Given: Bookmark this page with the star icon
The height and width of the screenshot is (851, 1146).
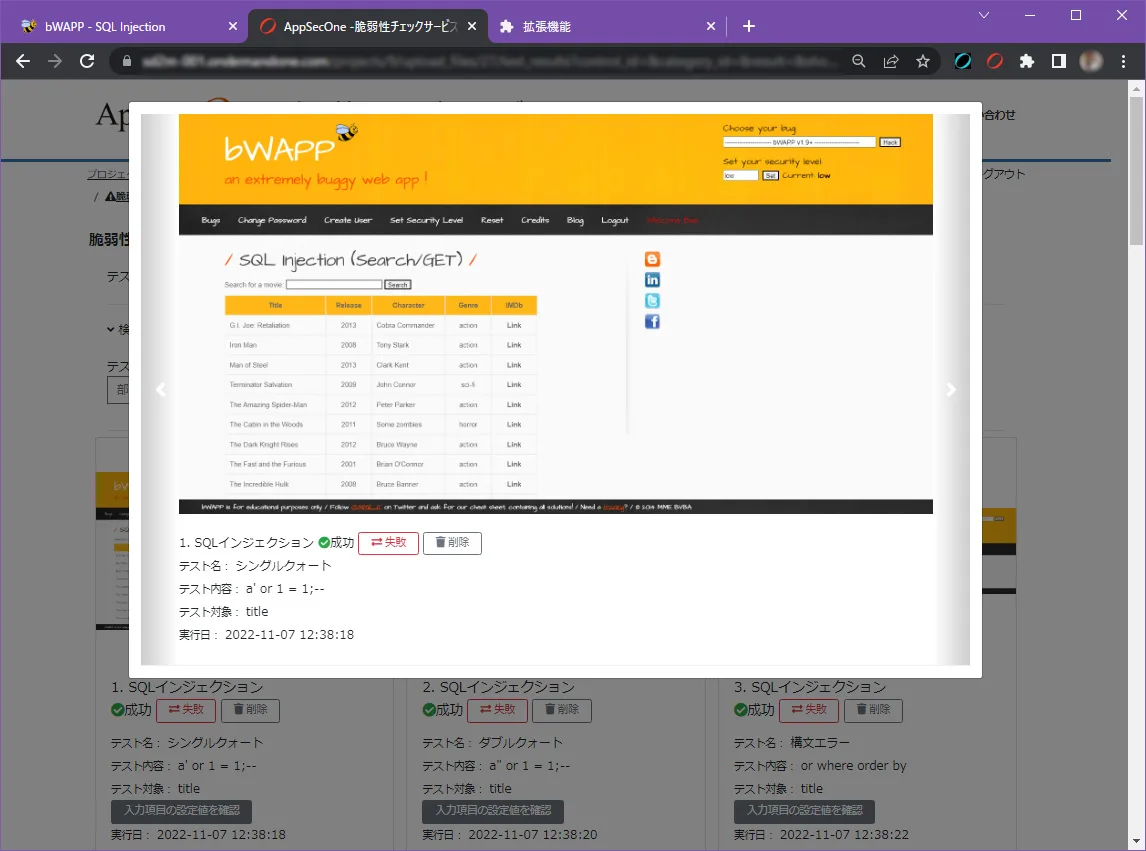Looking at the screenshot, I should 923,61.
